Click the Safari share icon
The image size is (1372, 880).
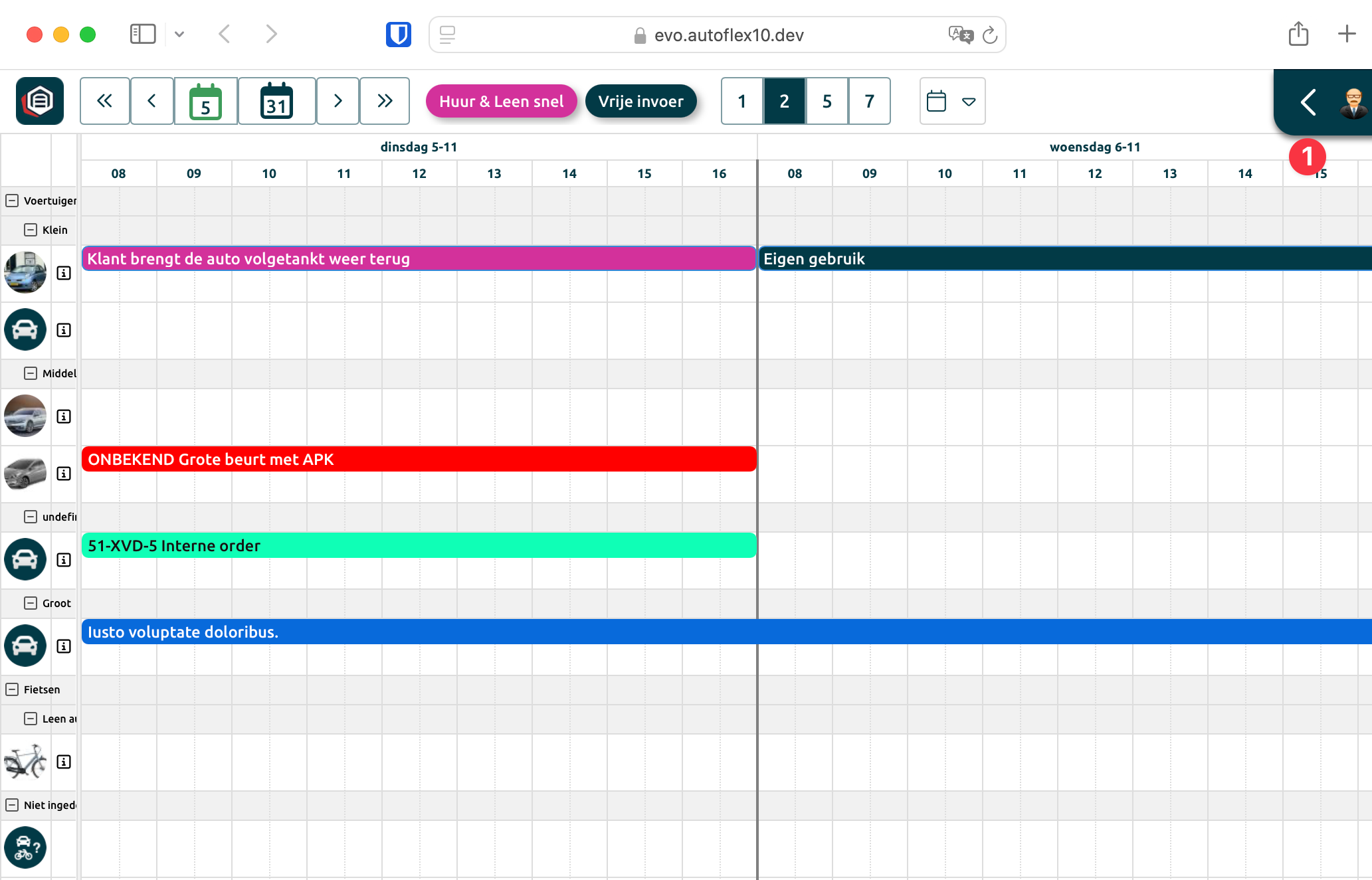tap(1298, 35)
